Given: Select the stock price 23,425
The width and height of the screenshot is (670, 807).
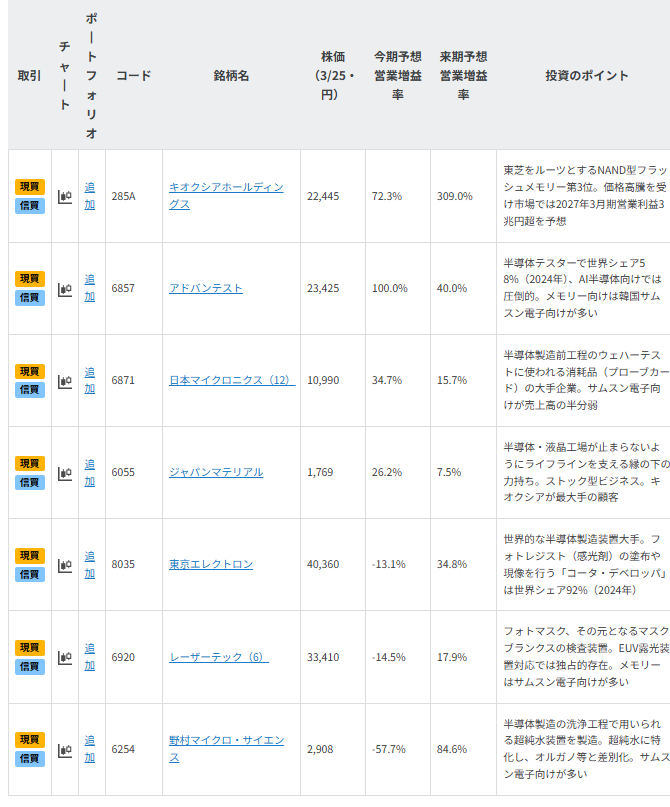Looking at the screenshot, I should 323,288.
